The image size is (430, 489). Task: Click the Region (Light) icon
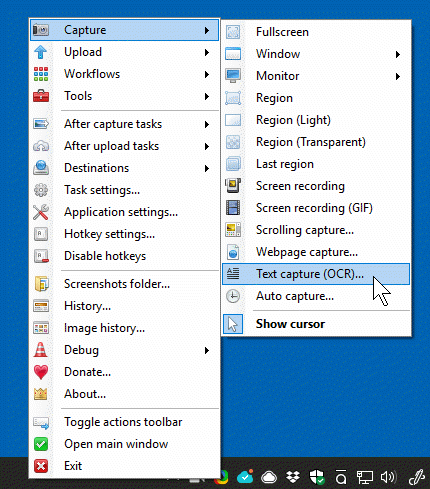pos(233,120)
